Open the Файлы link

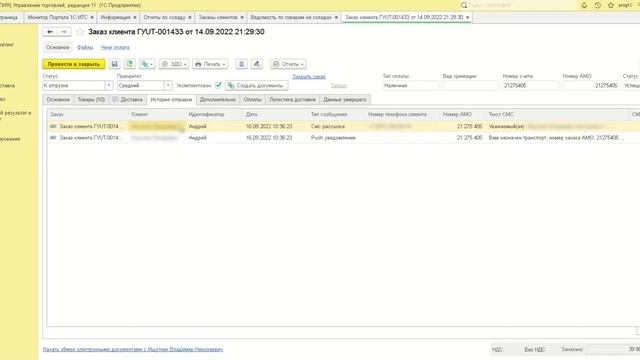[x=85, y=47]
